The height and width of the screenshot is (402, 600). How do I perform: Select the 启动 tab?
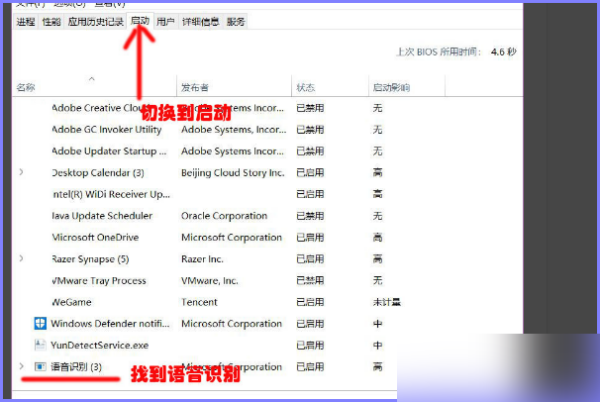pyautogui.click(x=140, y=21)
